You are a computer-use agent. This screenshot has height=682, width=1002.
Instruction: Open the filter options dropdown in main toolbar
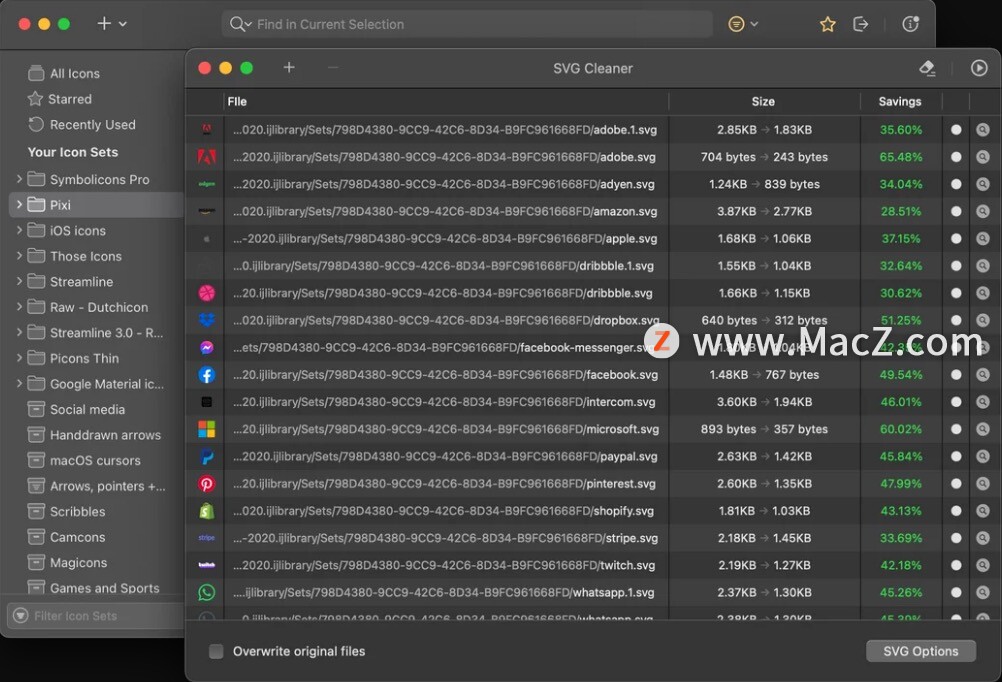click(x=743, y=24)
